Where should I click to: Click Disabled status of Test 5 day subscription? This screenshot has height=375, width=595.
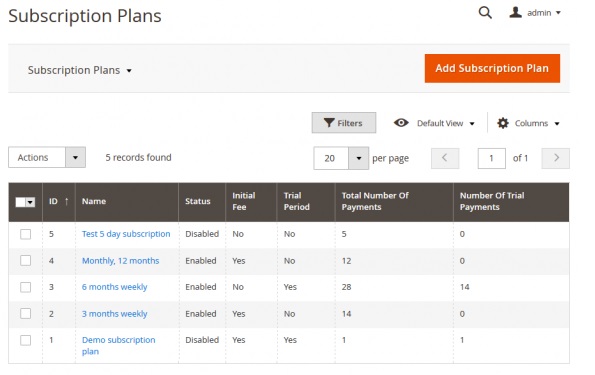(202, 234)
